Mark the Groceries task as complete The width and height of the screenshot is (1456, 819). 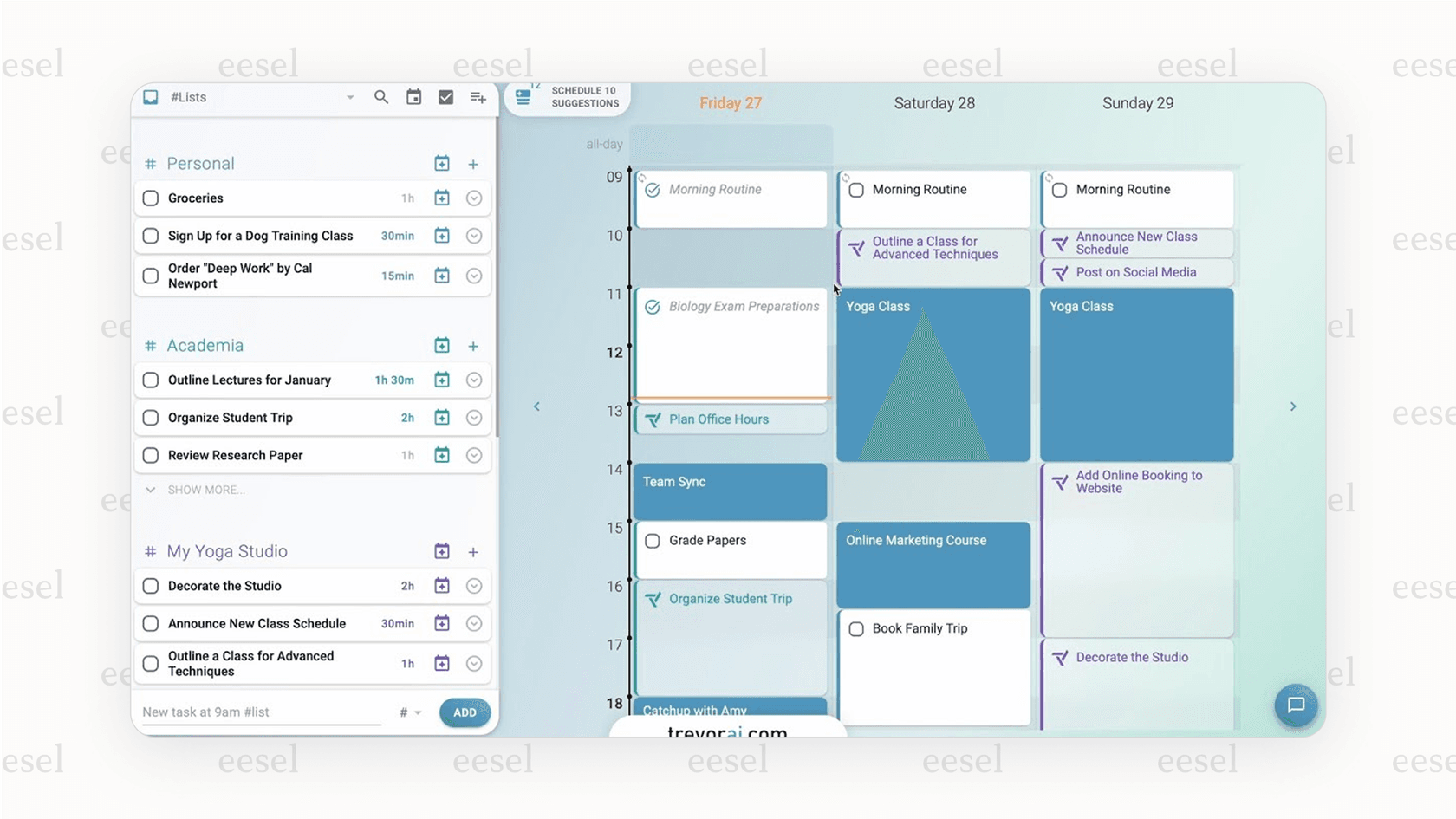(x=150, y=198)
